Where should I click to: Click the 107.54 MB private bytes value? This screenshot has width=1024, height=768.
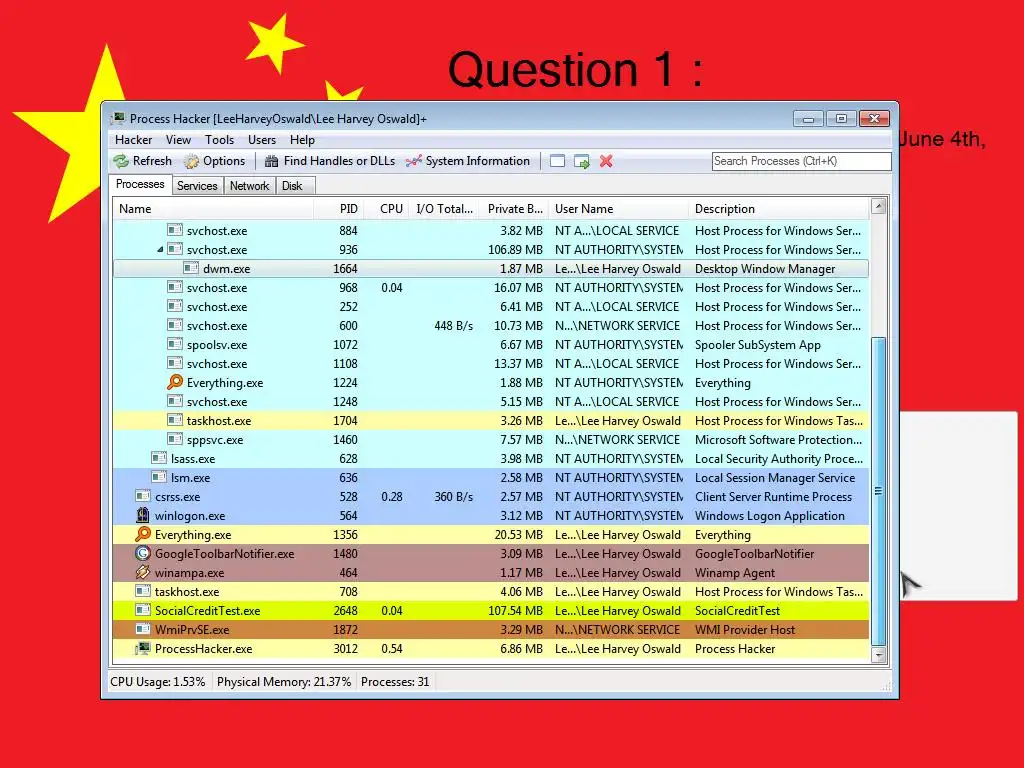pos(515,611)
